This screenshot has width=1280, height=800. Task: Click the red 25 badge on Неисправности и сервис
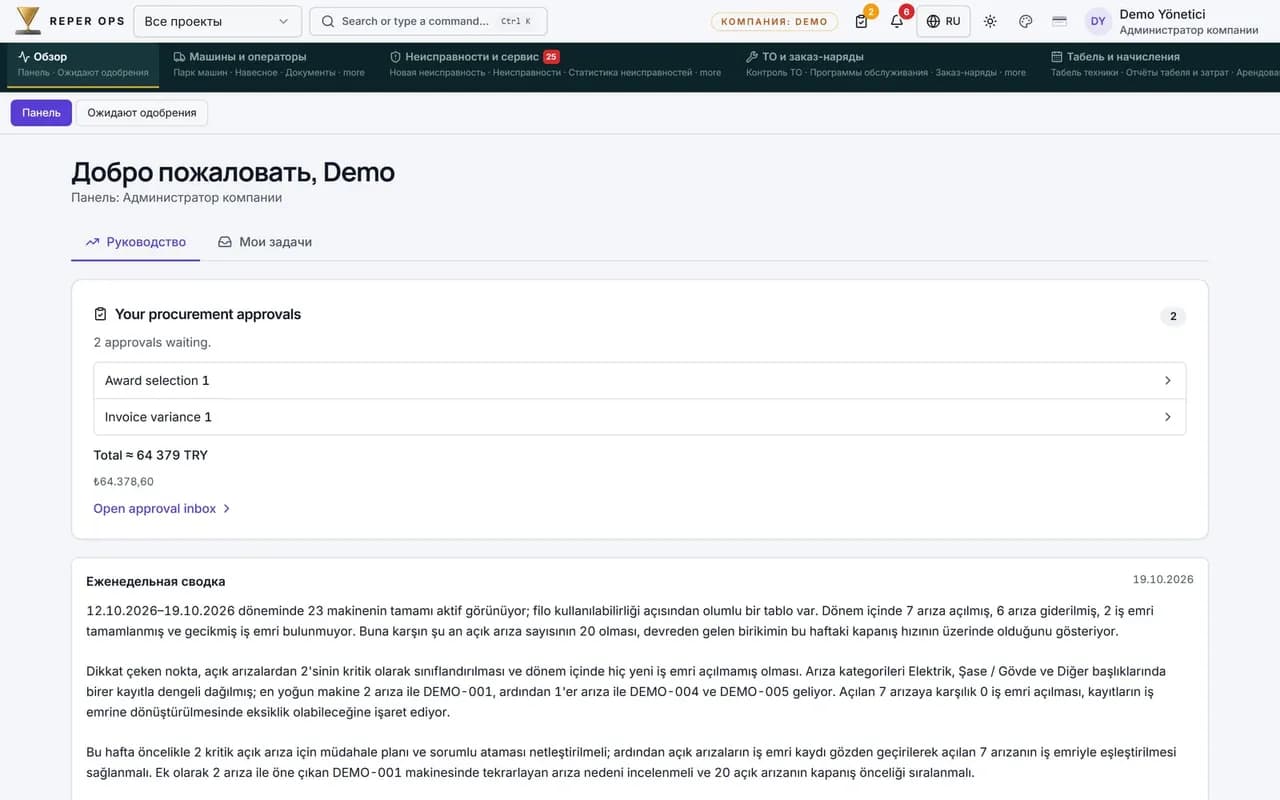point(552,57)
